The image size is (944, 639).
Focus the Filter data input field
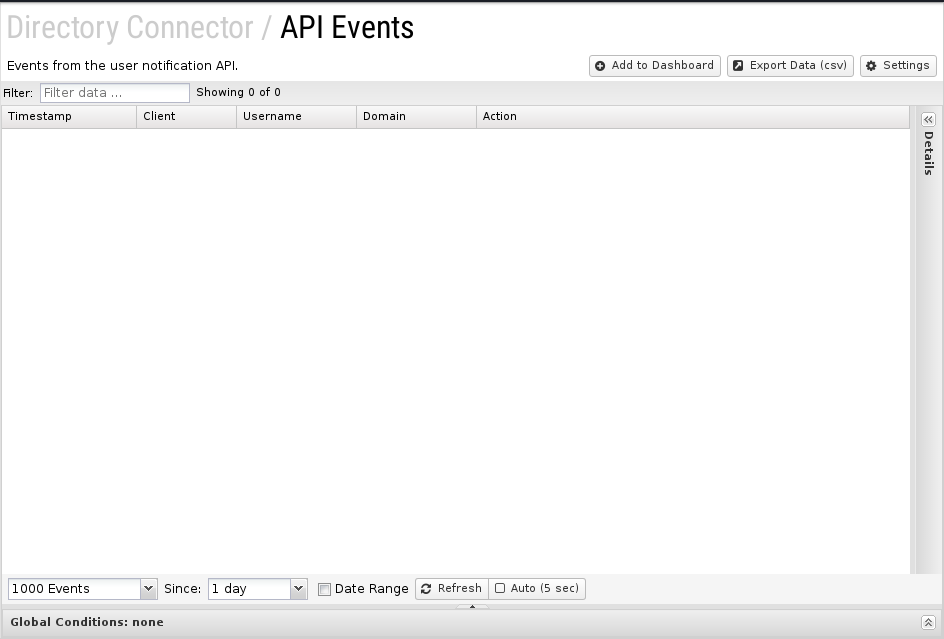(114, 93)
